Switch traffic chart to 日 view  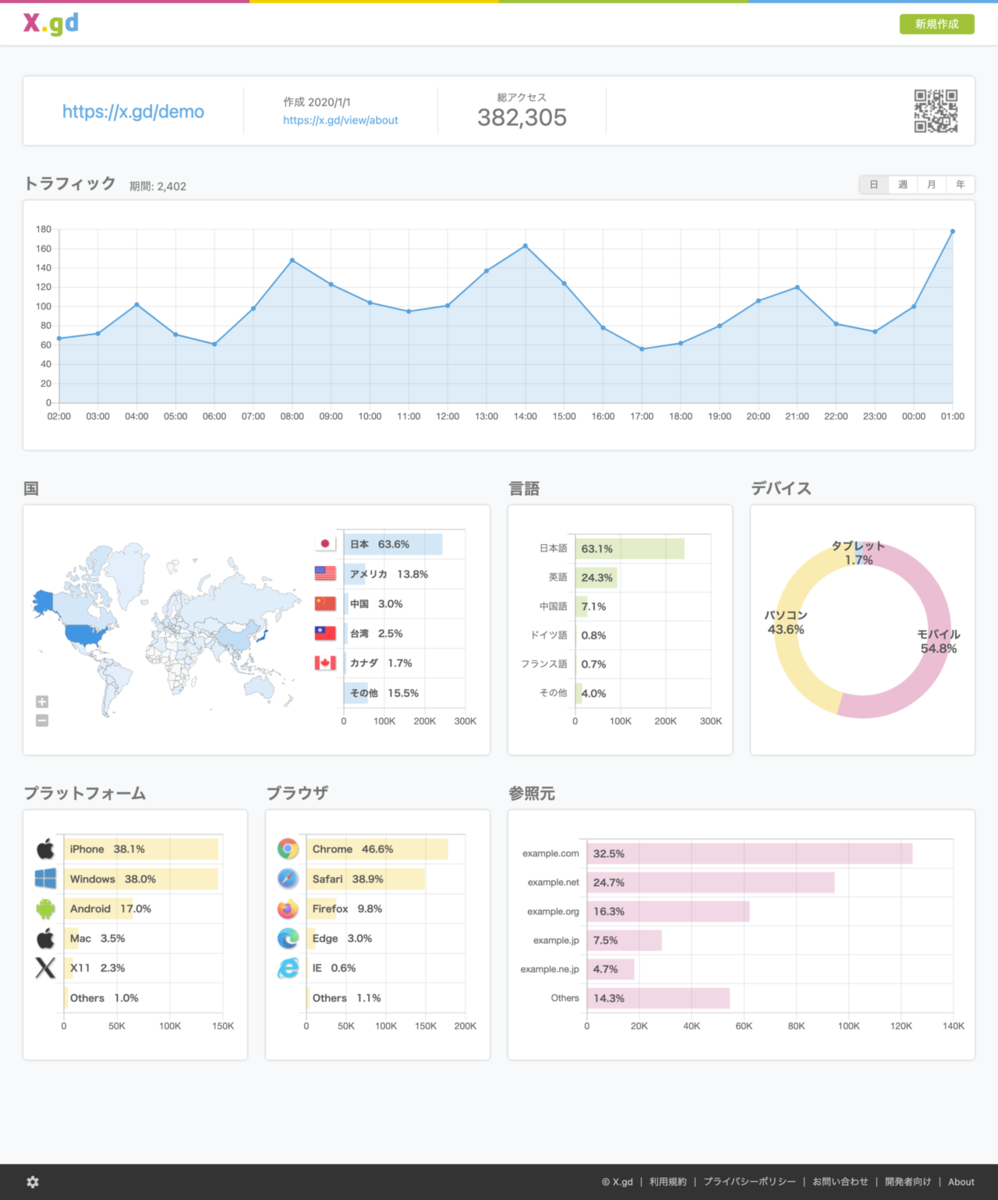pos(874,185)
